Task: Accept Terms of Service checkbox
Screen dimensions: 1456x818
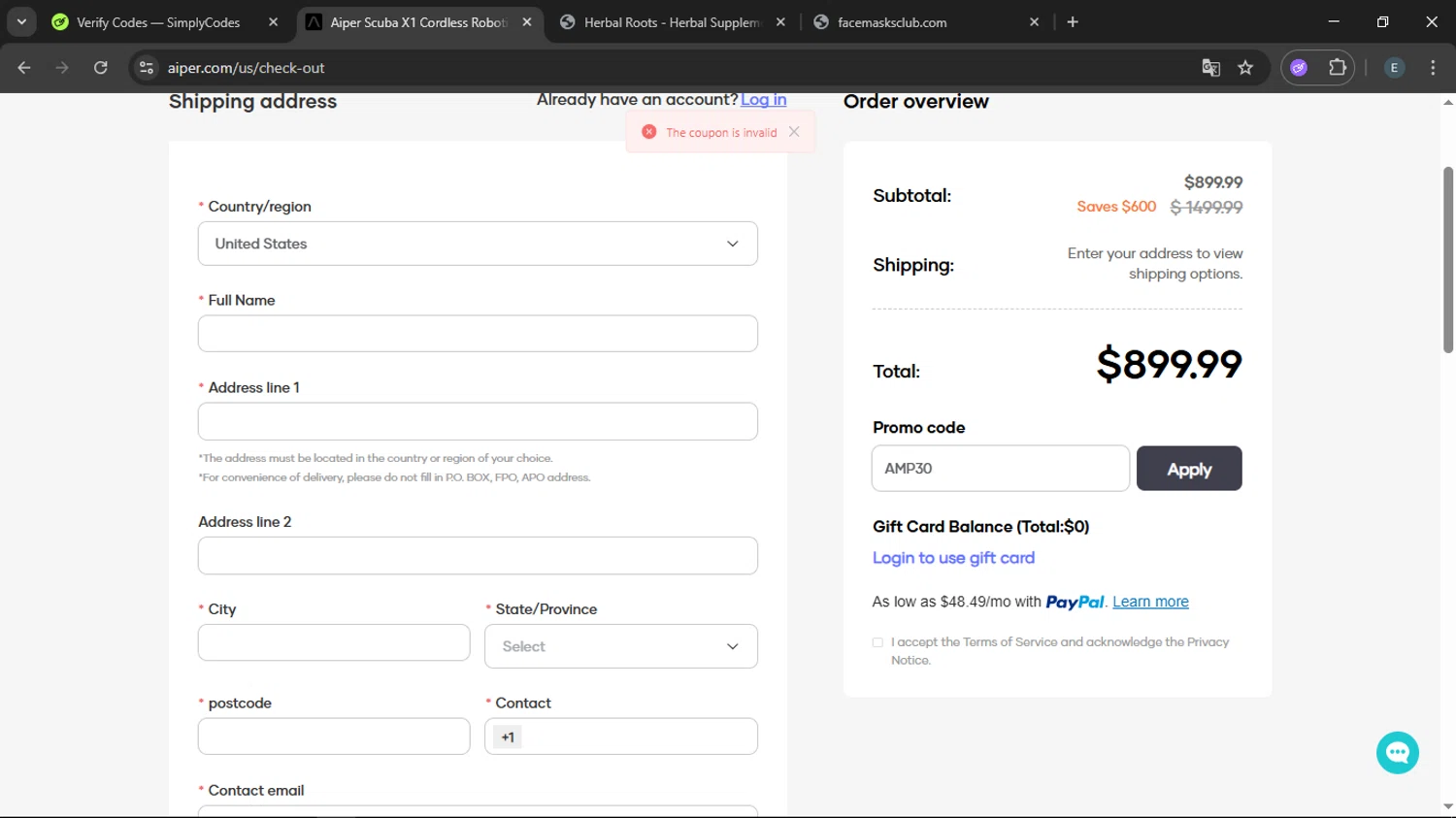Action: point(877,642)
